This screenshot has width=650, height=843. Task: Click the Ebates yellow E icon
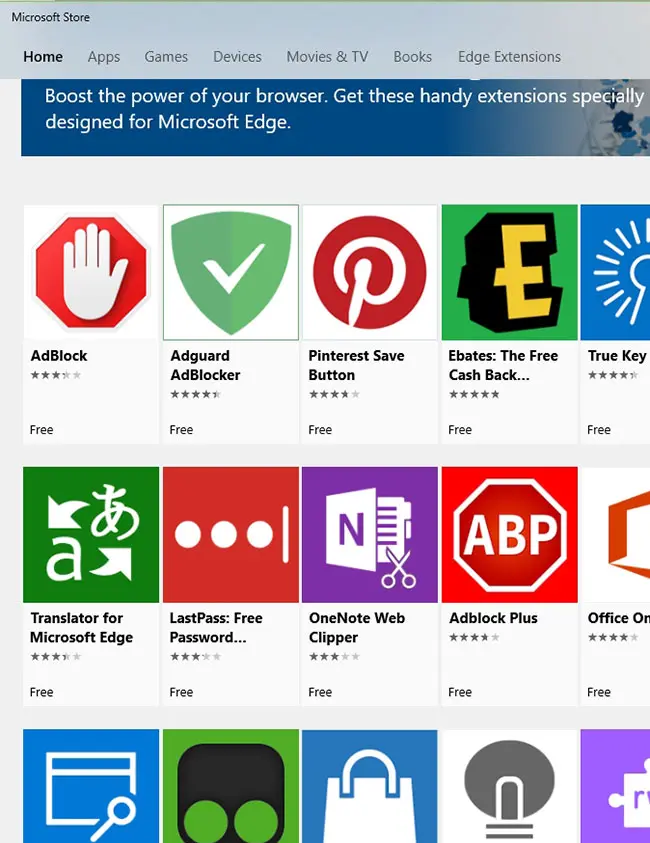[509, 273]
